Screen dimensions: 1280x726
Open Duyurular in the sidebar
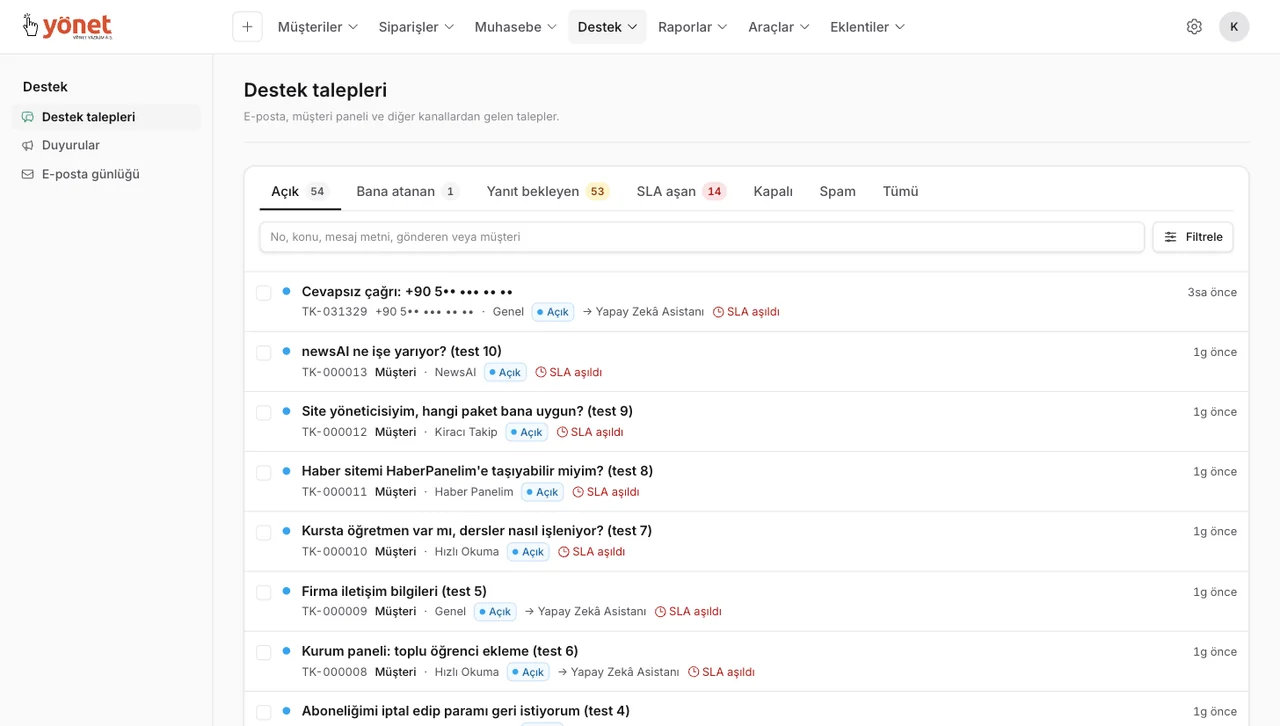pos(106,145)
